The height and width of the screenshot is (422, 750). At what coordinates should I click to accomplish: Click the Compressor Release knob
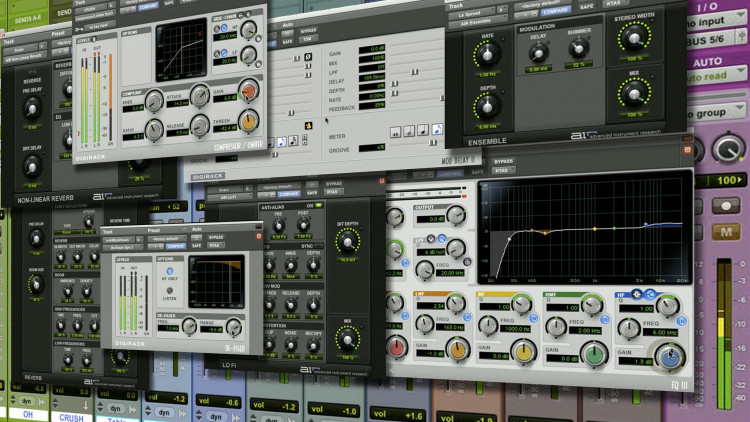[x=199, y=126]
